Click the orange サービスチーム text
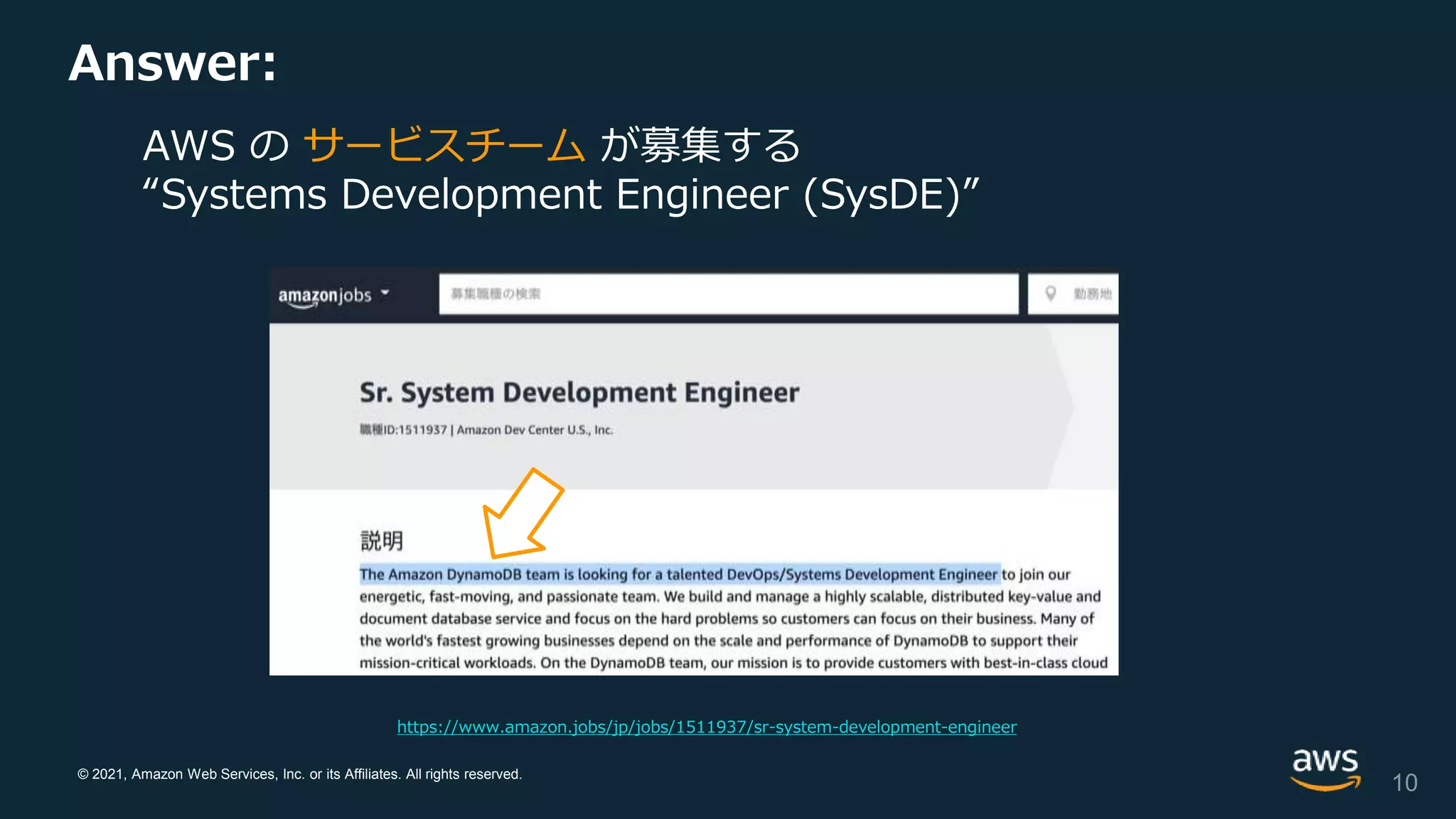Screen dimensions: 1456x819 444,145
